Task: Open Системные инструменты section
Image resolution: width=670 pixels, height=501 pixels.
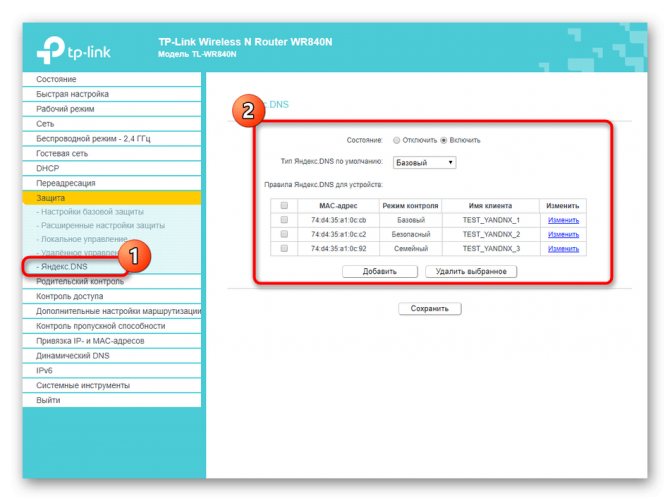Action: coord(112,386)
